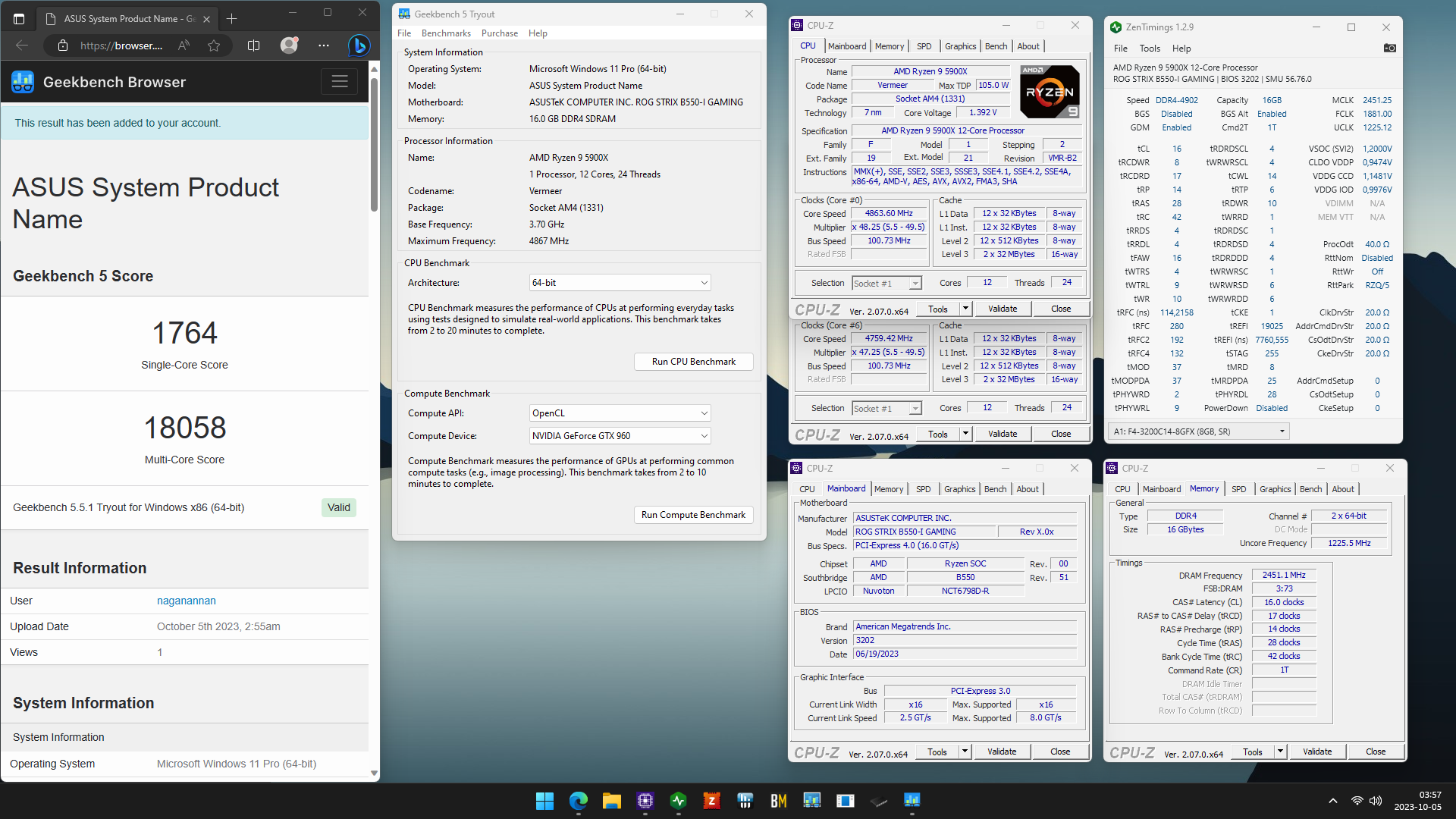The image size is (1456, 819).
Task: Switch to Graphics tab in CPU-Z Memory window
Action: (x=1275, y=489)
